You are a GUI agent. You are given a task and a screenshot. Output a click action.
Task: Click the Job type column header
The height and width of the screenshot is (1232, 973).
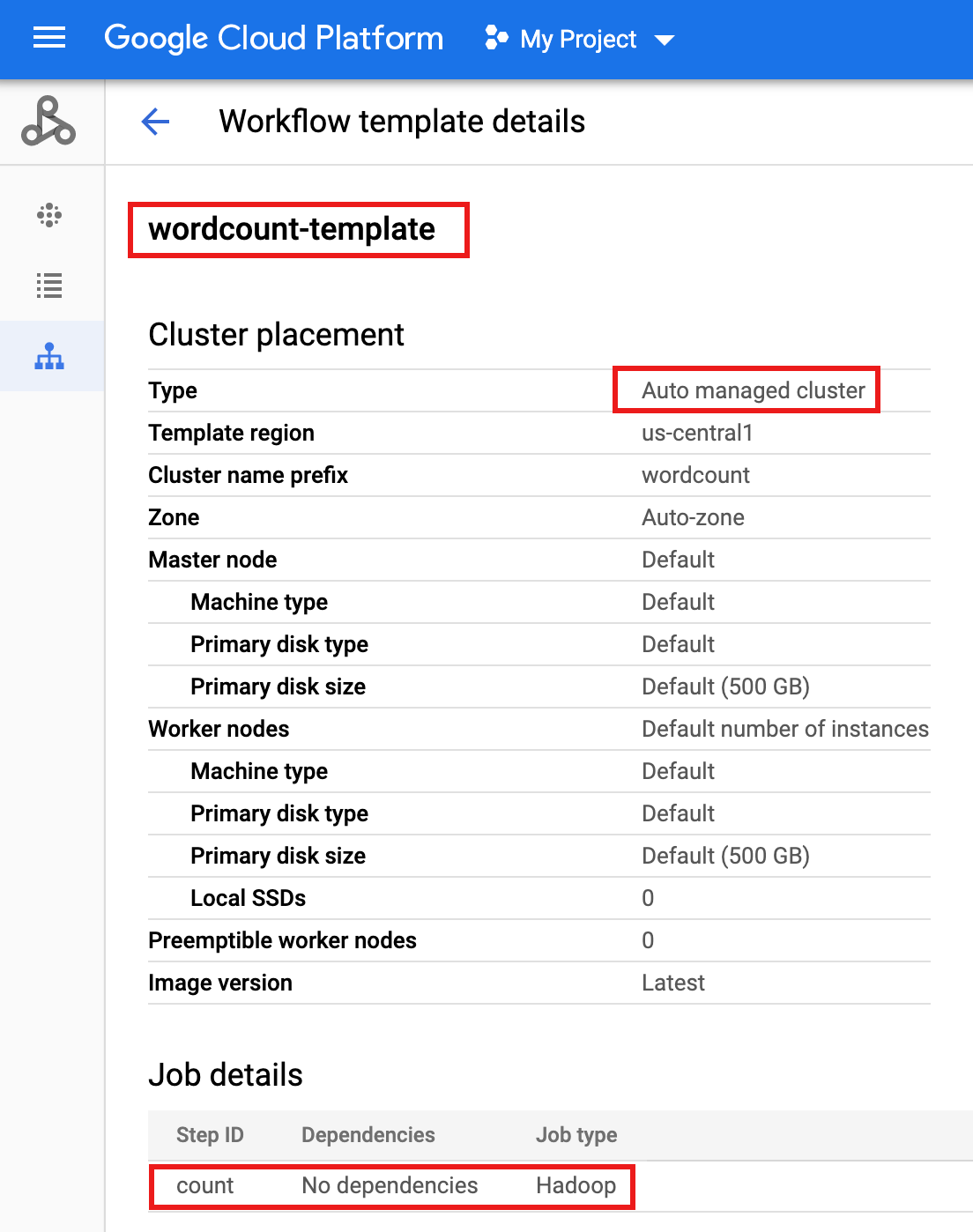pyautogui.click(x=576, y=1135)
